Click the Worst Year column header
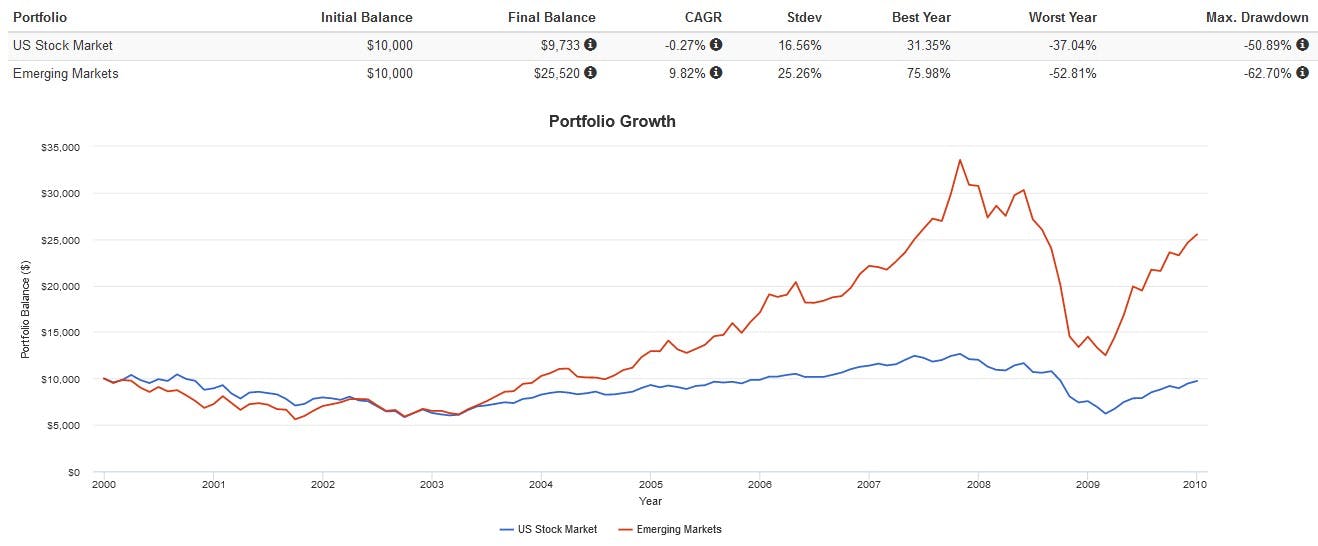This screenshot has width=1318, height=546. coord(1062,17)
